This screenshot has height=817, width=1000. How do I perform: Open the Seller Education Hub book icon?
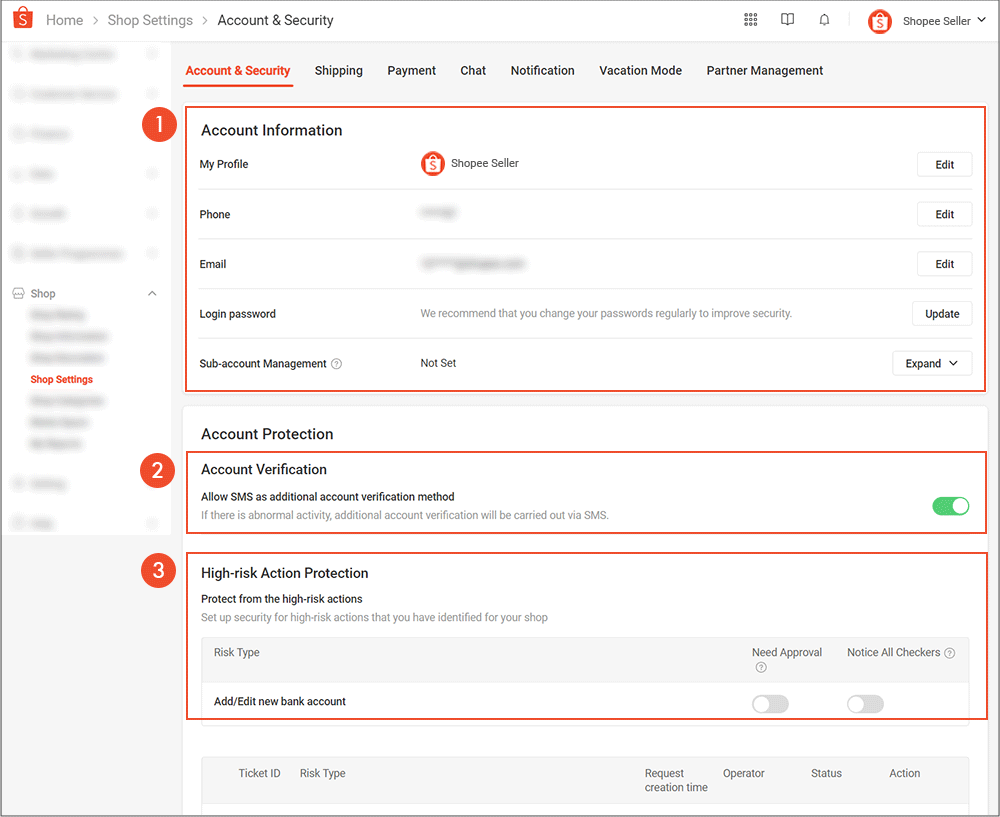point(787,19)
